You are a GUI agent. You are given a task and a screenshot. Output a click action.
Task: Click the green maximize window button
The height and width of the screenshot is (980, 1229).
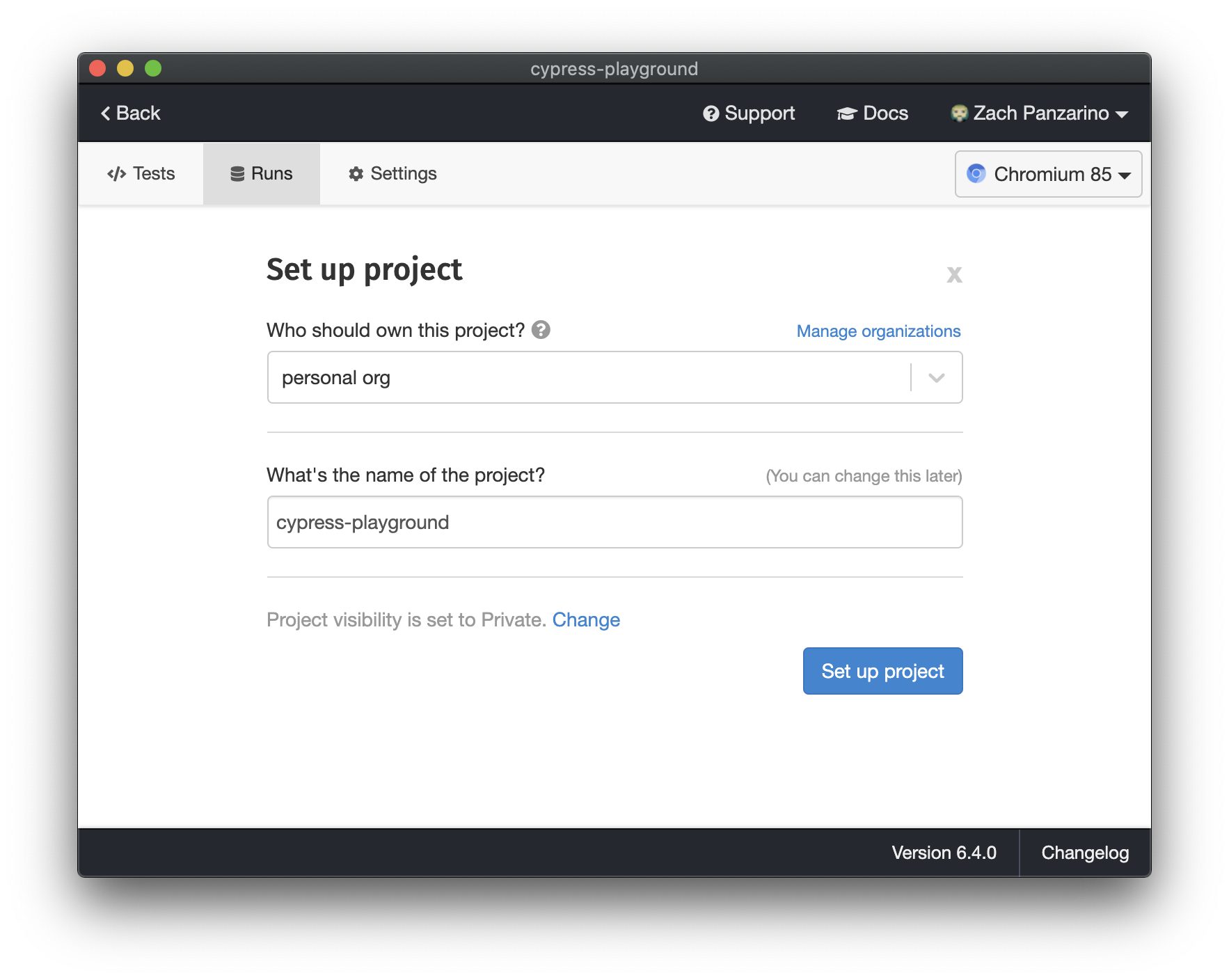coord(153,68)
